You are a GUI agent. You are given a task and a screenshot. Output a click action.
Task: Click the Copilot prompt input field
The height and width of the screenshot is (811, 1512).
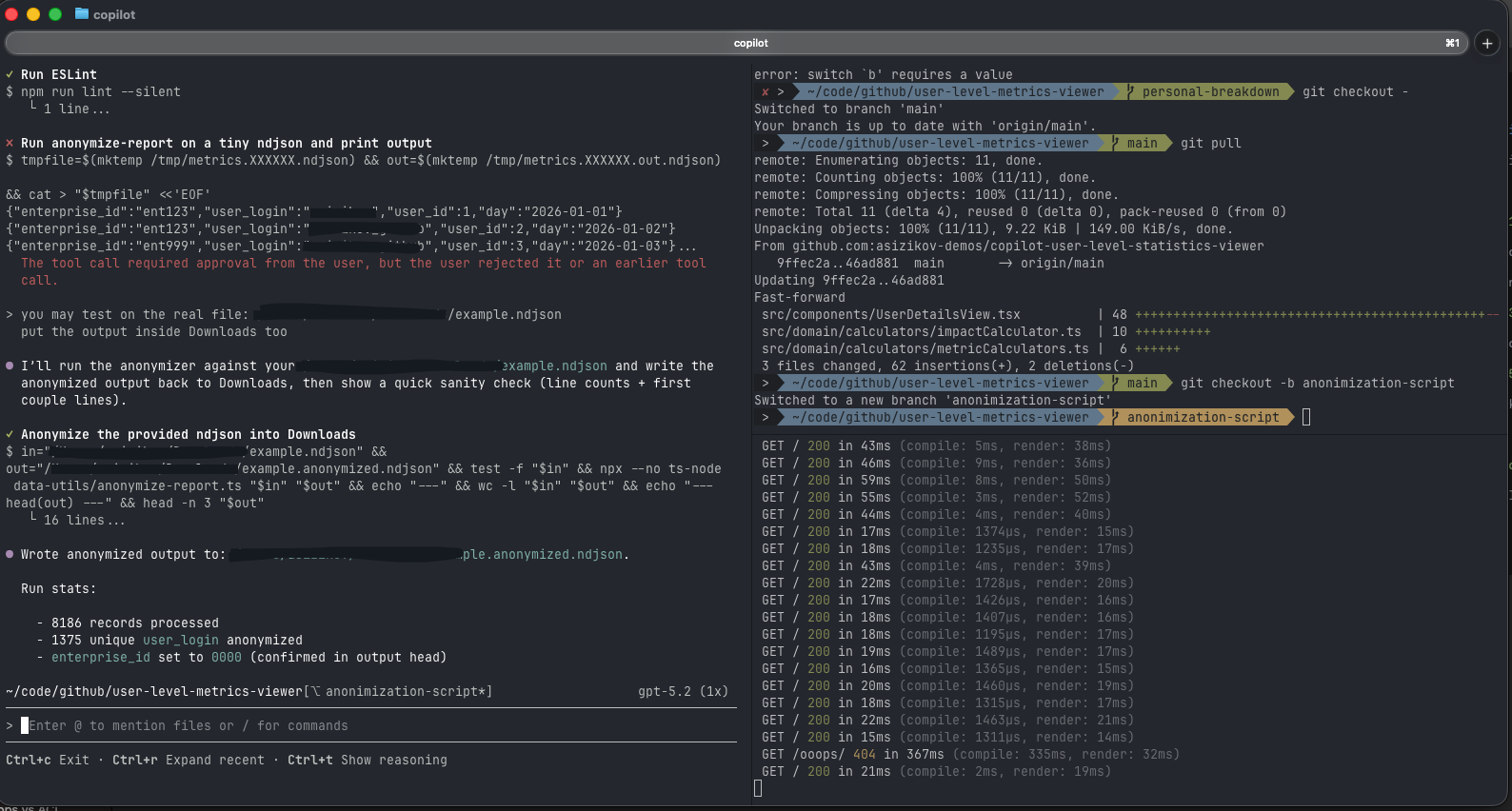(371, 725)
